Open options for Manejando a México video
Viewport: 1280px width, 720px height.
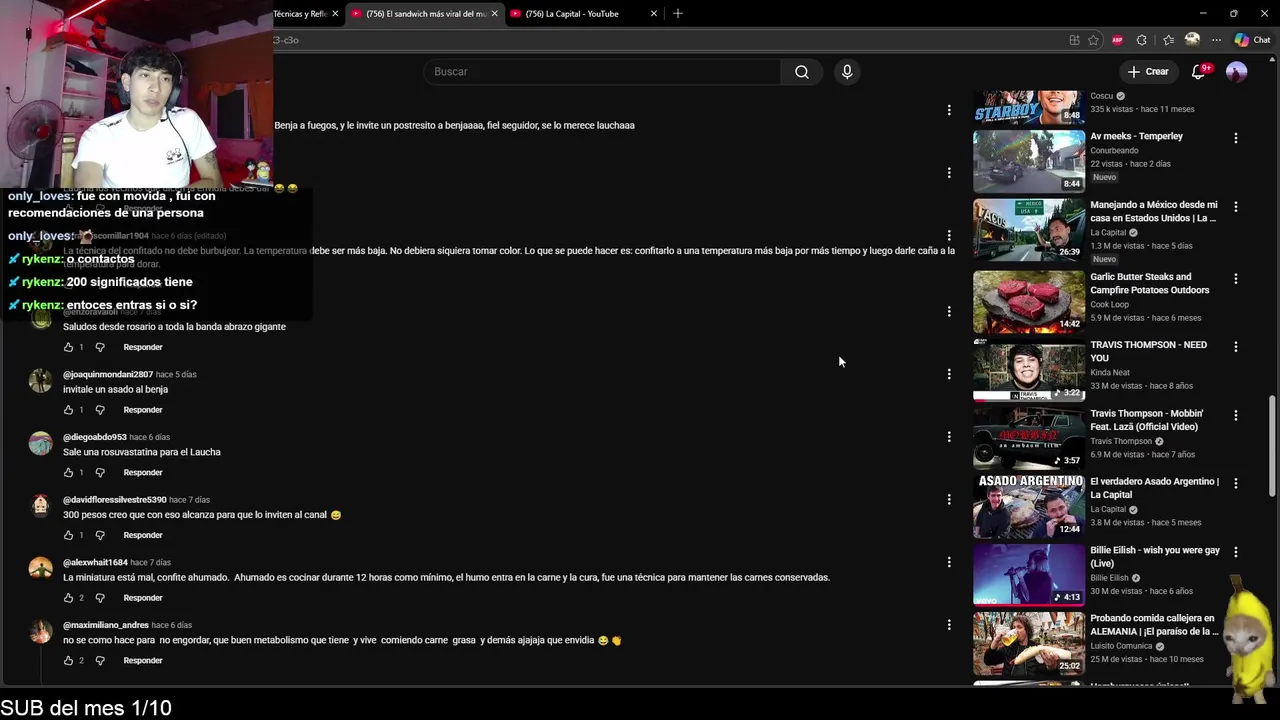click(1236, 207)
